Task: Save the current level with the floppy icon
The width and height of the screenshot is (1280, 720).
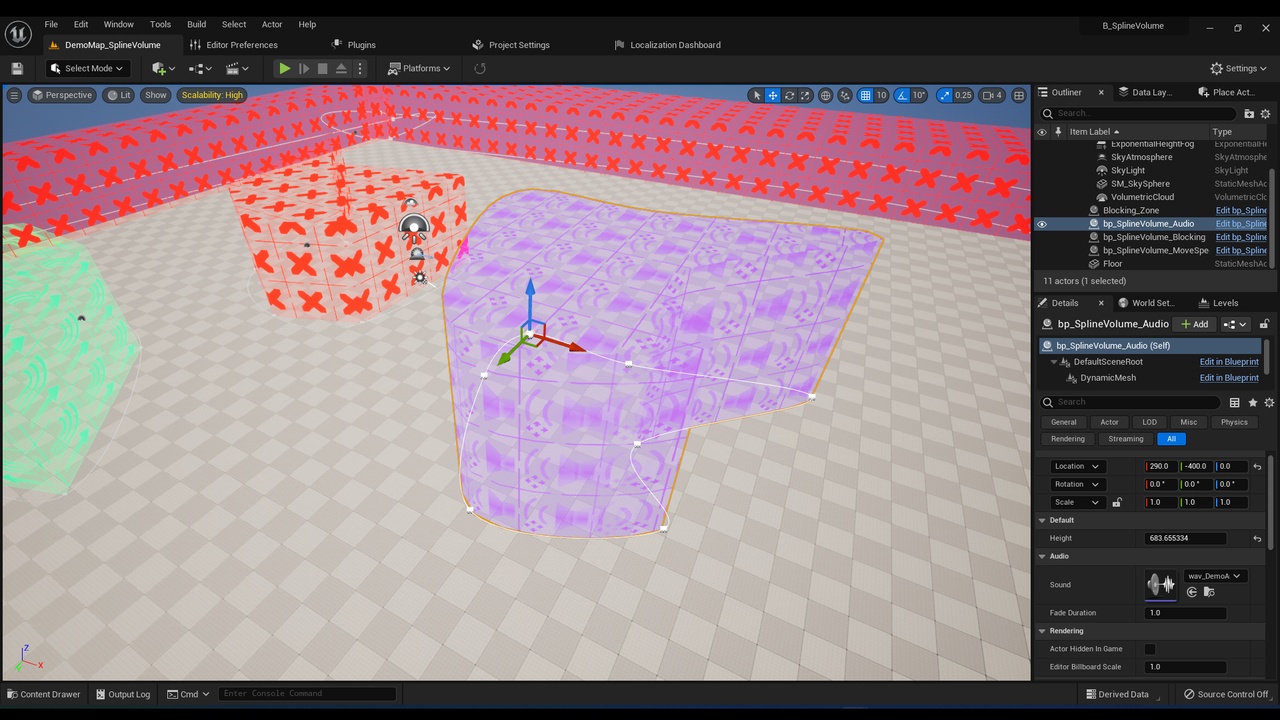Action: pos(17,68)
